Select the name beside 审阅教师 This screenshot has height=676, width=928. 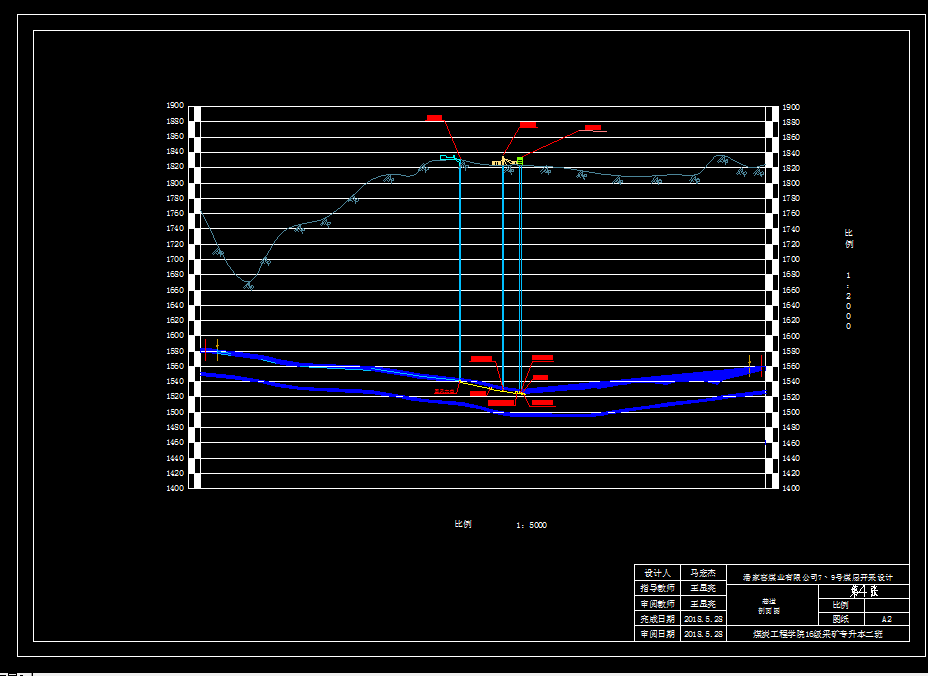pyautogui.click(x=703, y=604)
